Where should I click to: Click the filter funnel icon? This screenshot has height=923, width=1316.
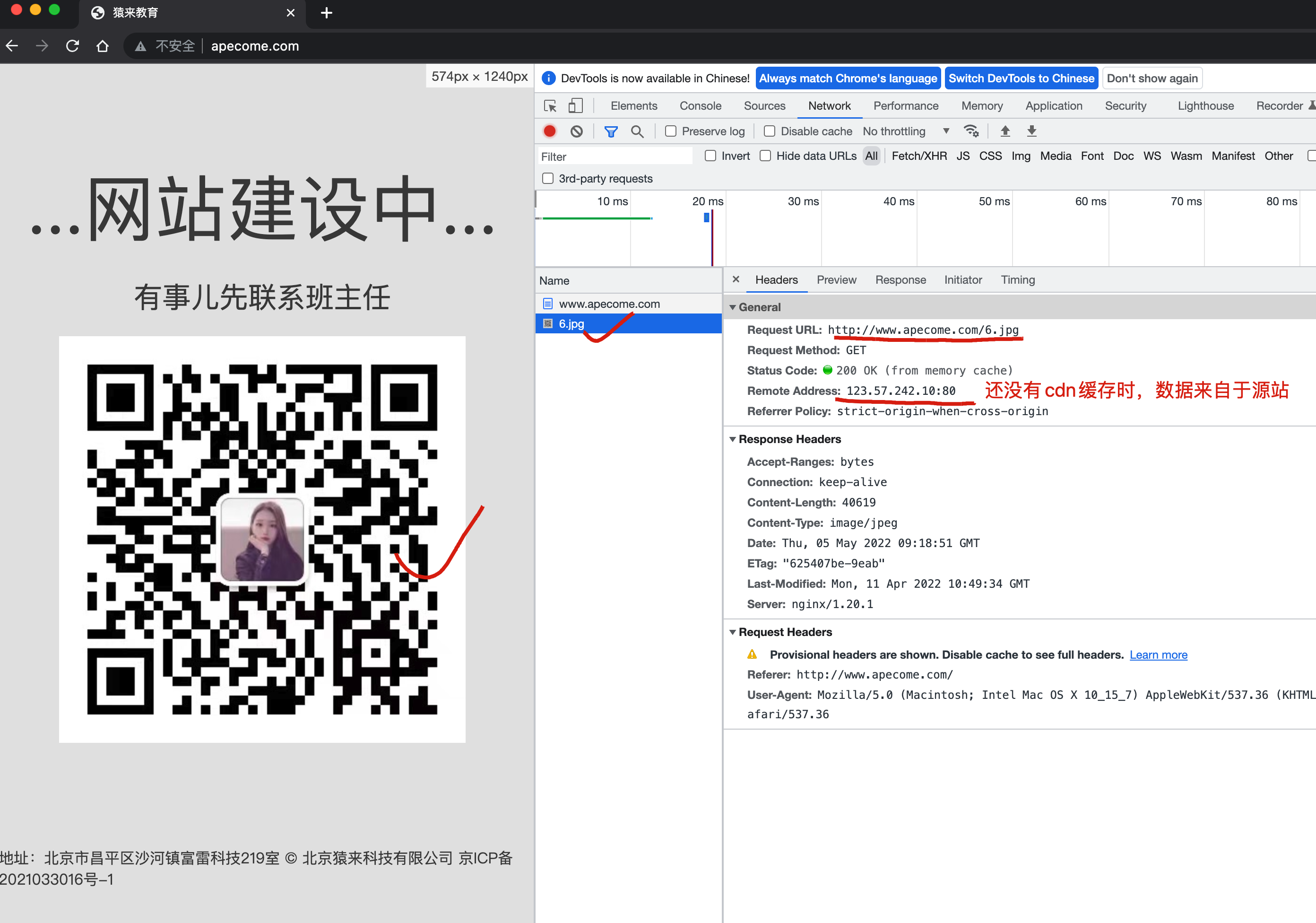(610, 131)
